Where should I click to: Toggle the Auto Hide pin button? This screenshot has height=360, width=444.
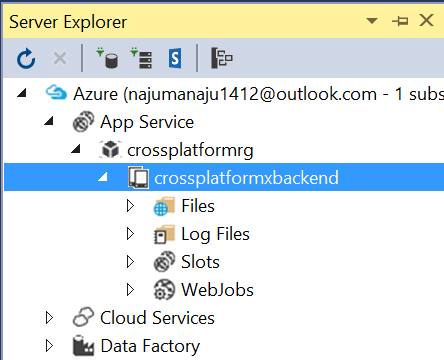(x=400, y=21)
